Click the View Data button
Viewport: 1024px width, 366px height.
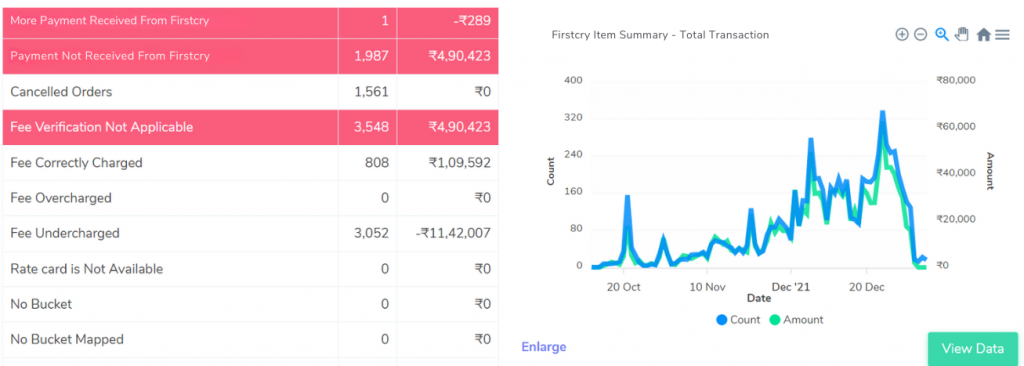pos(973,349)
